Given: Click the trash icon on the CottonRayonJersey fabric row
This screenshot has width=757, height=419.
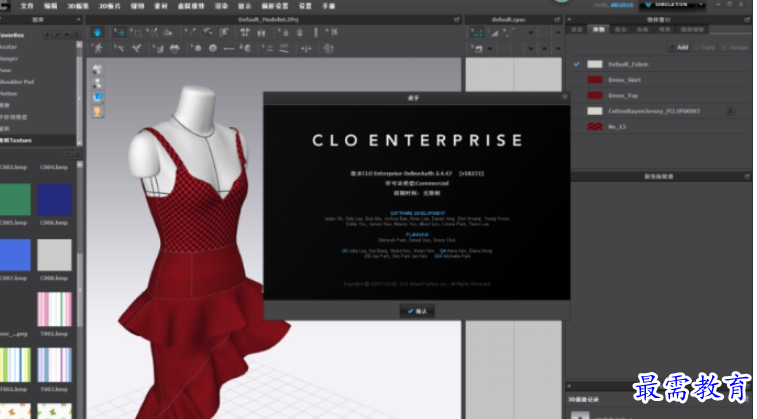Looking at the screenshot, I should coord(731,111).
